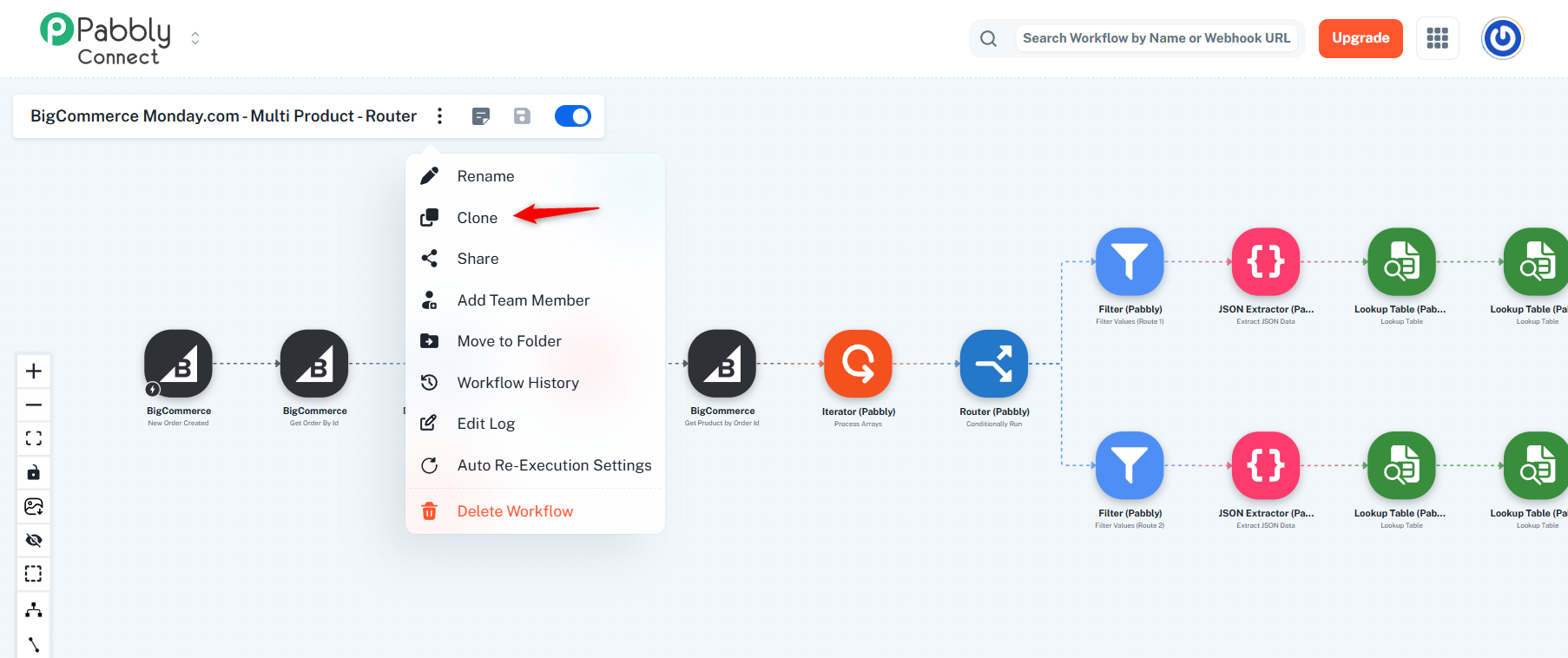The width and height of the screenshot is (1568, 658).
Task: Click the three-dot workflow options menu
Action: [440, 116]
